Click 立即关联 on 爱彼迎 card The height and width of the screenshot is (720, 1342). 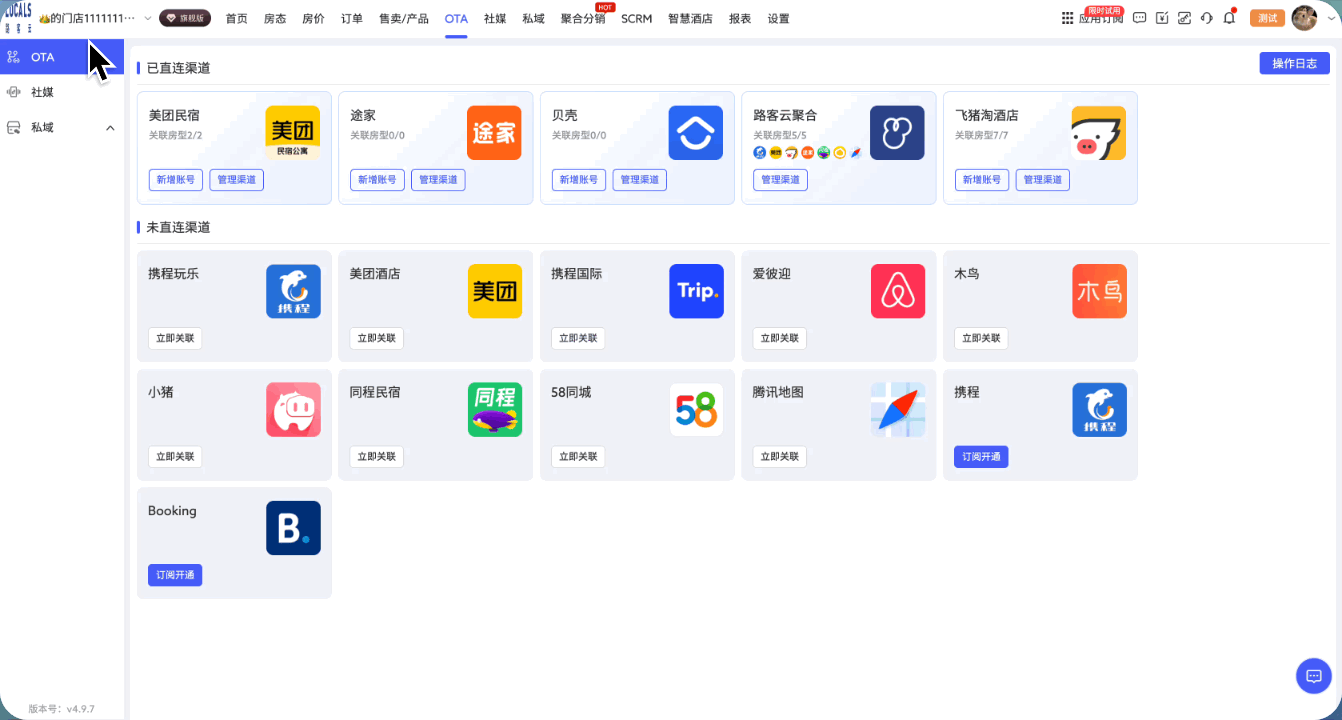coord(780,338)
